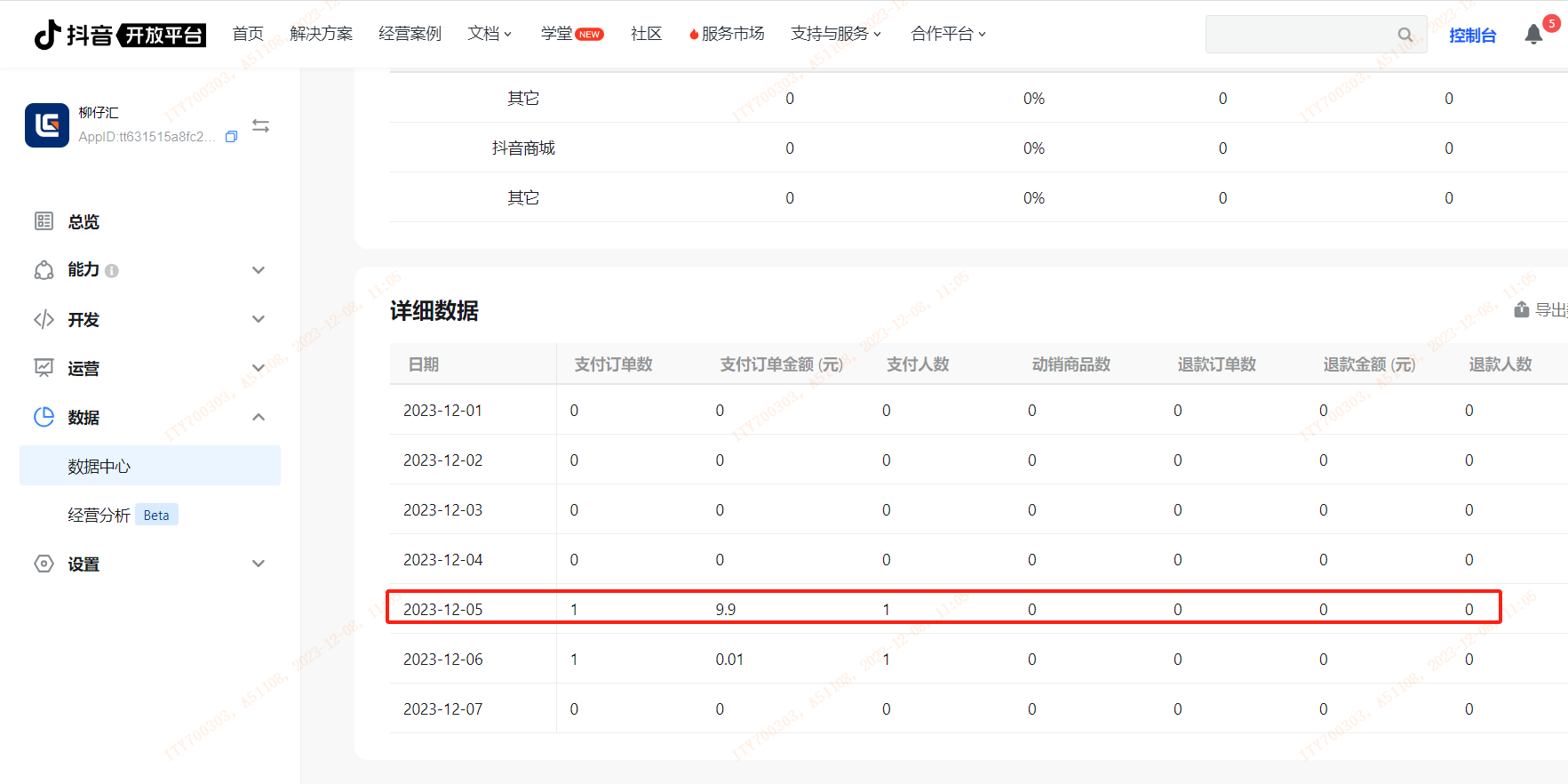This screenshot has width=1568, height=784.
Task: Click the 柳仔汇 app avatar icon
Action: 47,125
